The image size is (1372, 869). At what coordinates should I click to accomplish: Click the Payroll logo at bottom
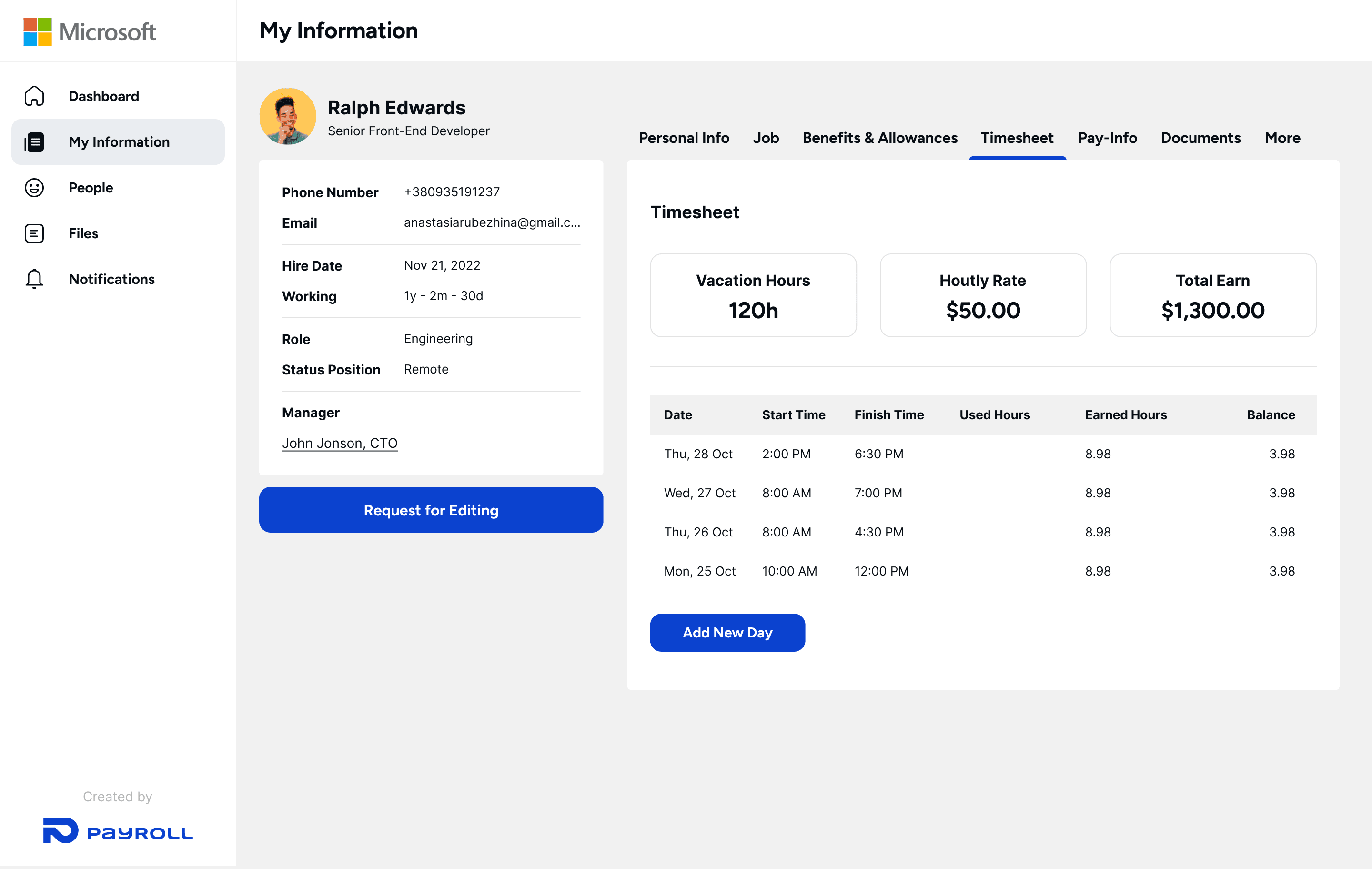tap(118, 831)
